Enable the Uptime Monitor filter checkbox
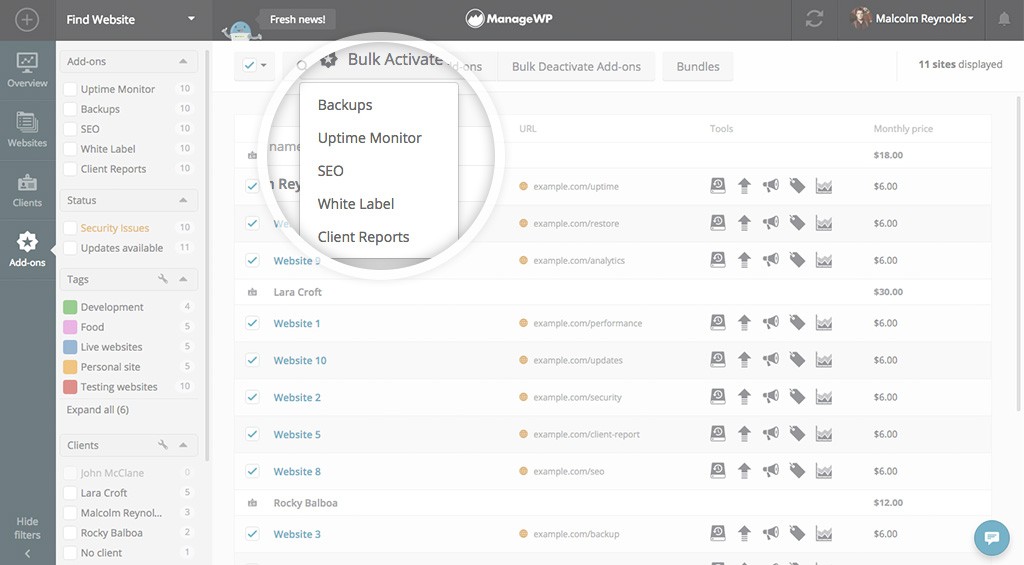 tap(70, 89)
